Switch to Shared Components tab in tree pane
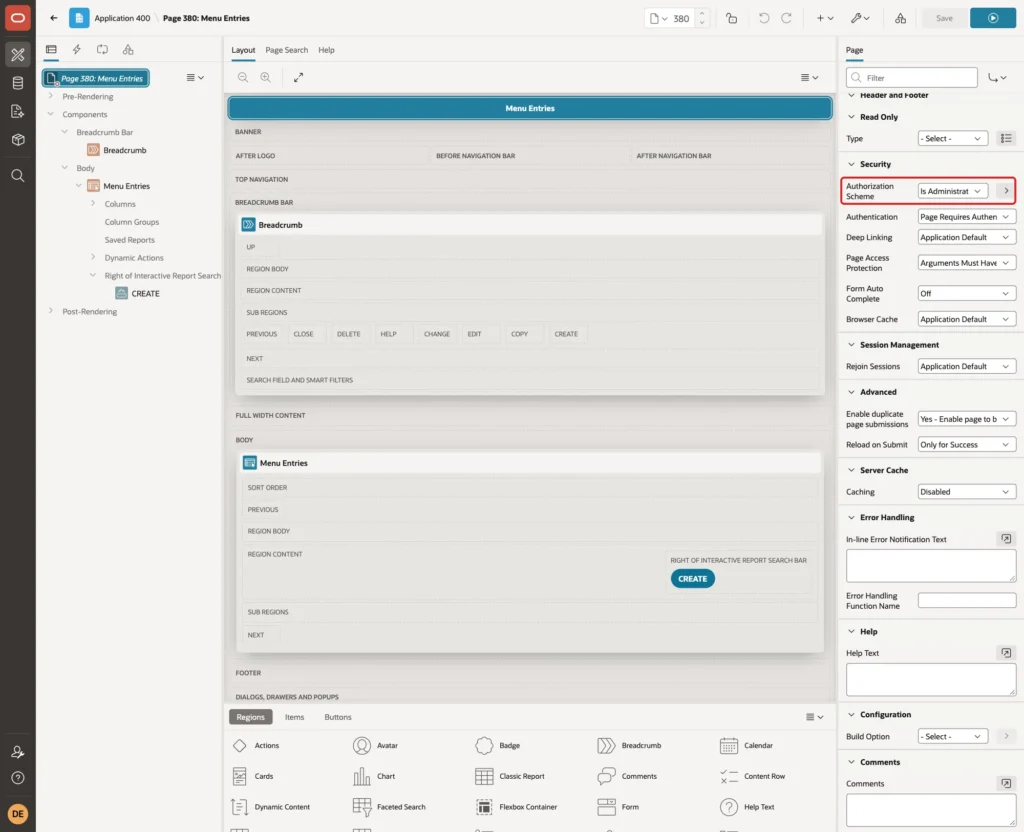 pos(128,50)
